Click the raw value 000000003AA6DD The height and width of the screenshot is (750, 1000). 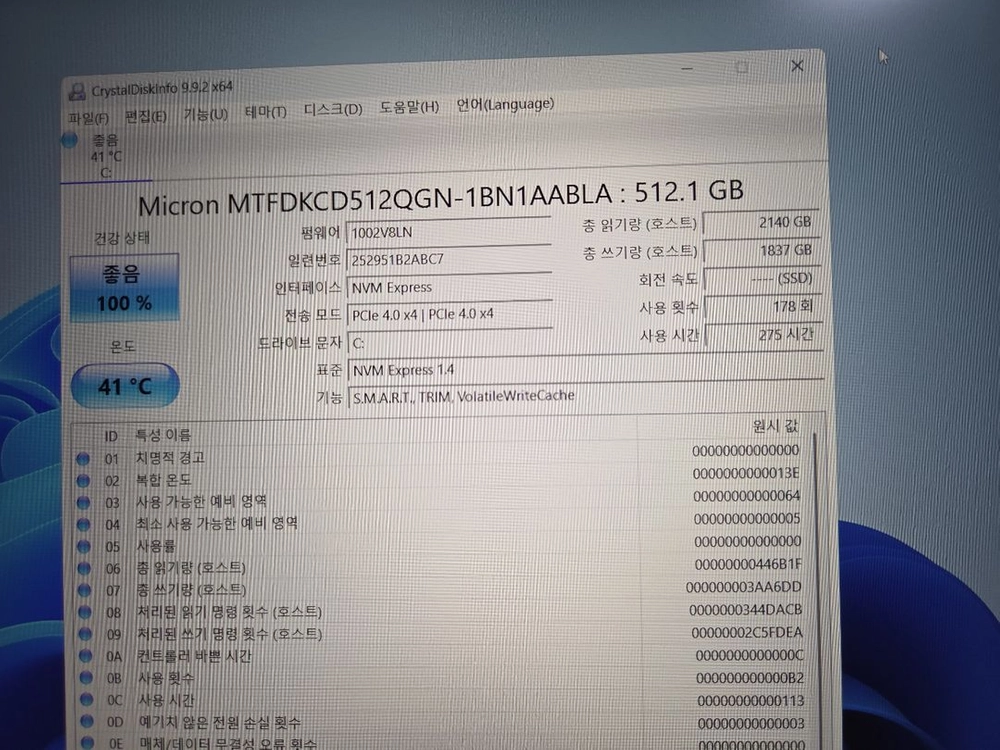click(744, 587)
